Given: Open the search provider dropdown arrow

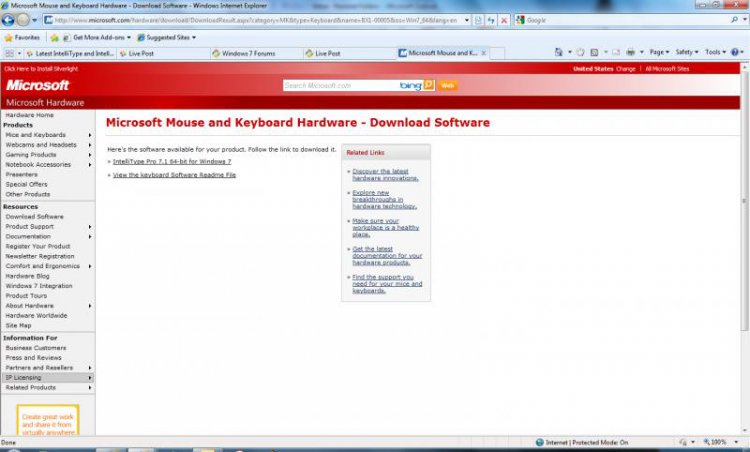Looking at the screenshot, I should coord(745,20).
